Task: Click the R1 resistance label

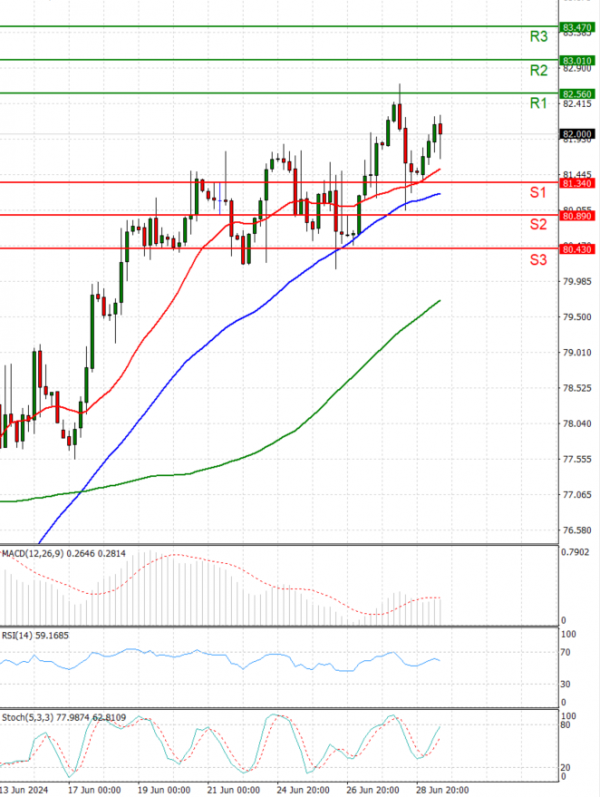Action: tap(538, 103)
